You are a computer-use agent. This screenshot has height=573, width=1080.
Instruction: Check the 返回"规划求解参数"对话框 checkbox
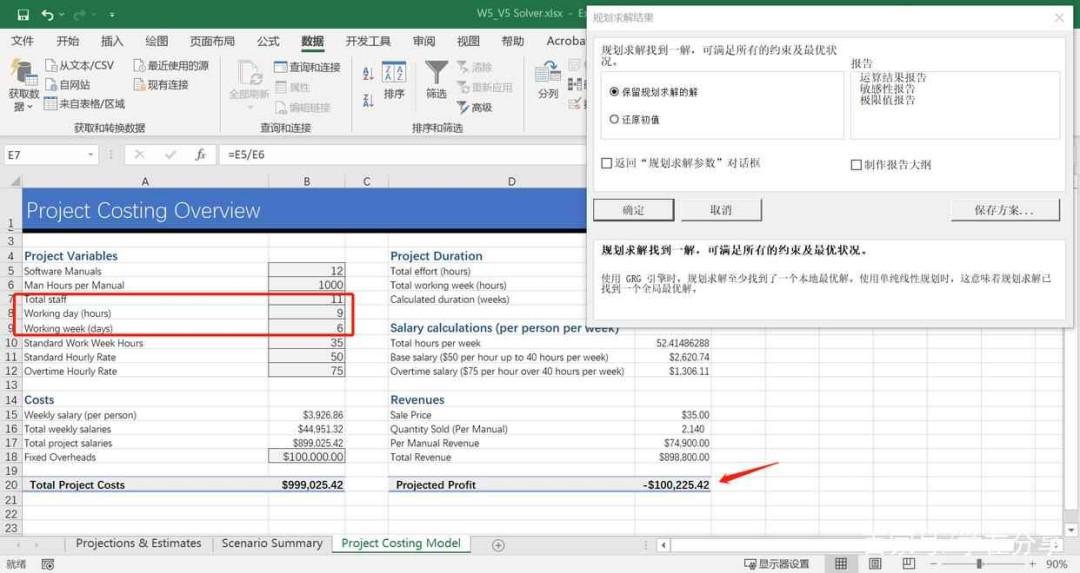point(607,163)
